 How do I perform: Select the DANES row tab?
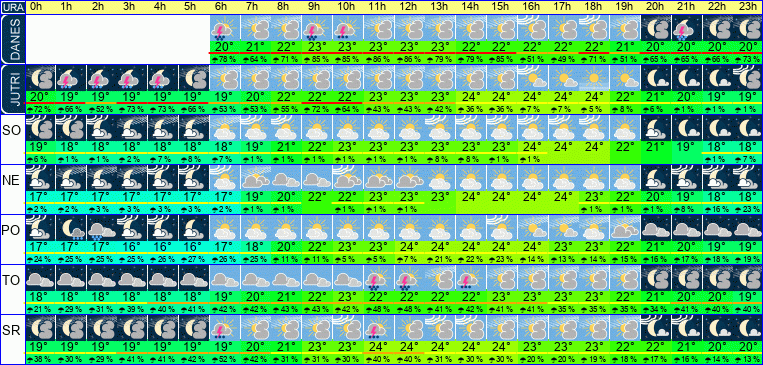coord(12,40)
